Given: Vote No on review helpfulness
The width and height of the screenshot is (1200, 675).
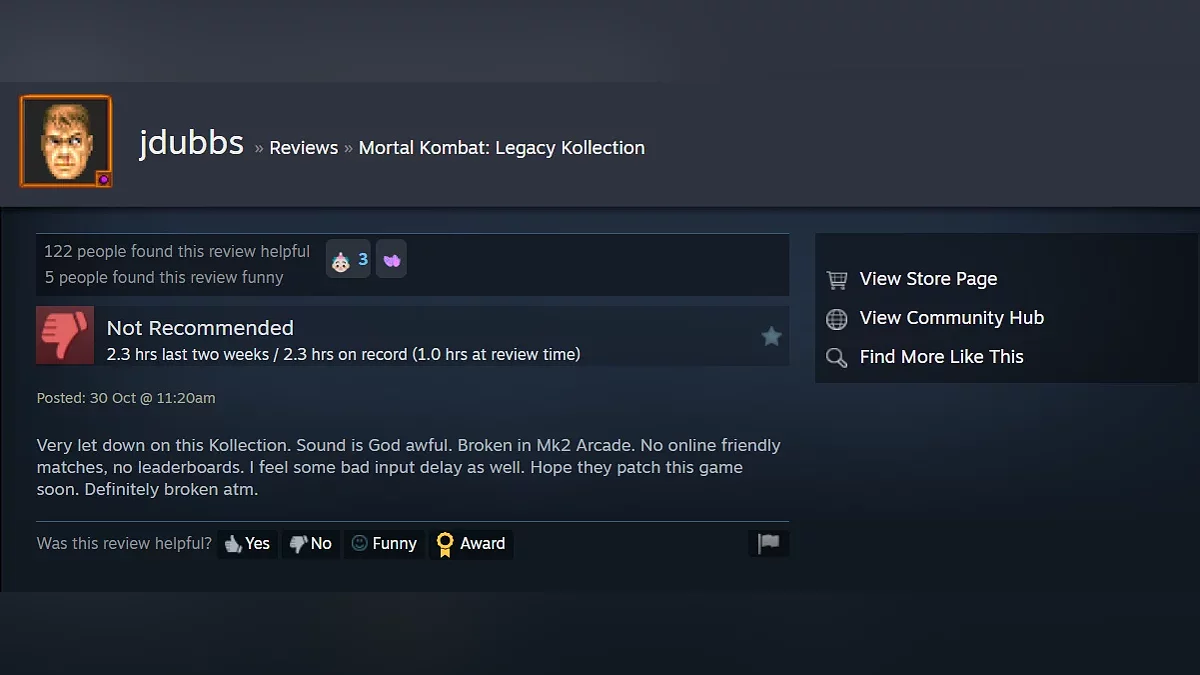Looking at the screenshot, I should tap(310, 544).
